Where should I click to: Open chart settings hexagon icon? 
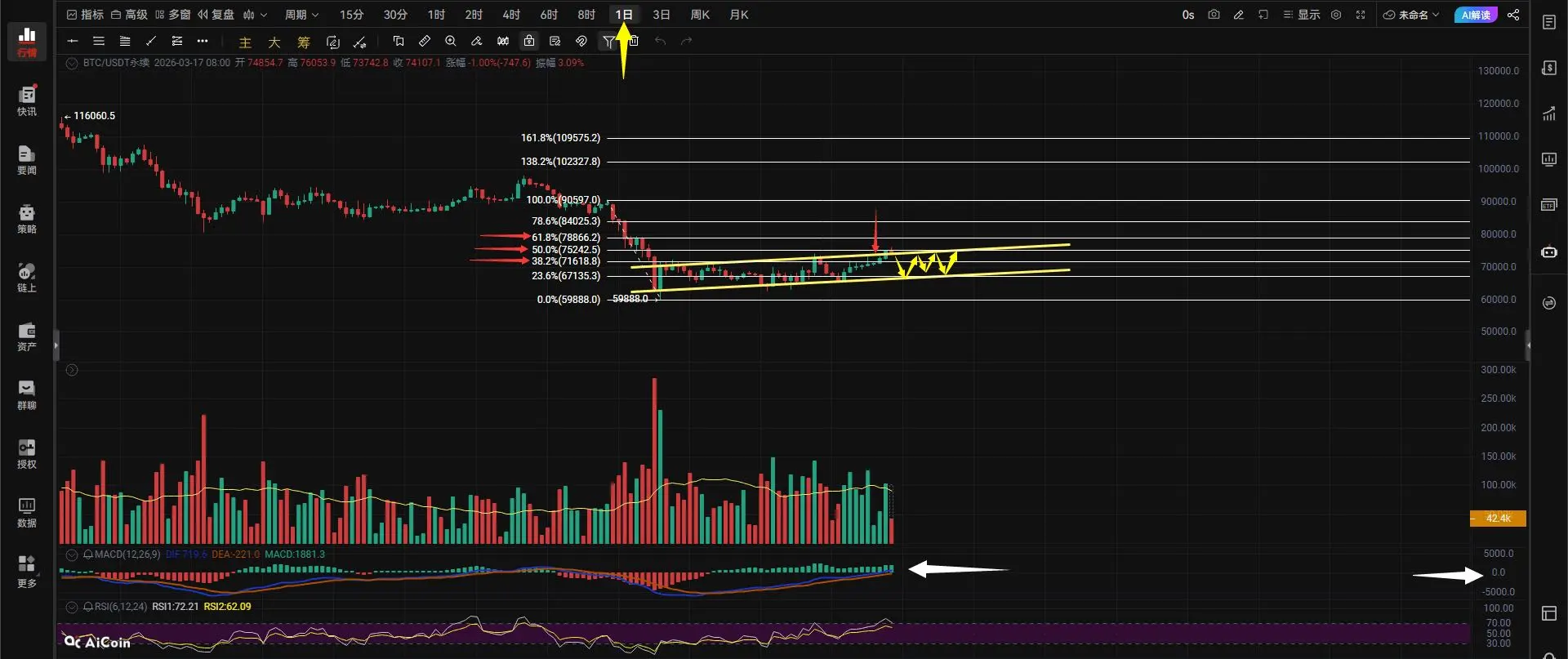coord(1336,15)
